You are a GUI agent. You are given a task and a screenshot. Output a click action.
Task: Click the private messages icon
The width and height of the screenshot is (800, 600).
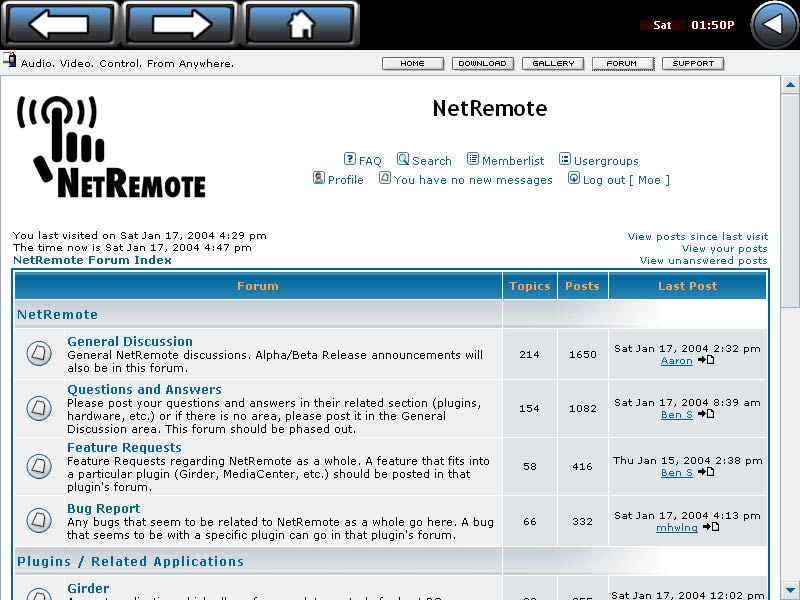(x=385, y=178)
